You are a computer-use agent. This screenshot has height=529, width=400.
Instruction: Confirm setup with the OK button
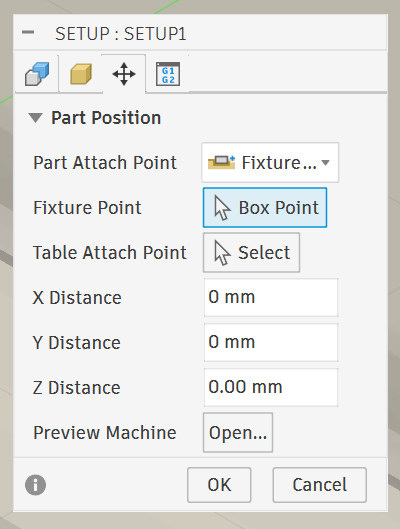(219, 485)
